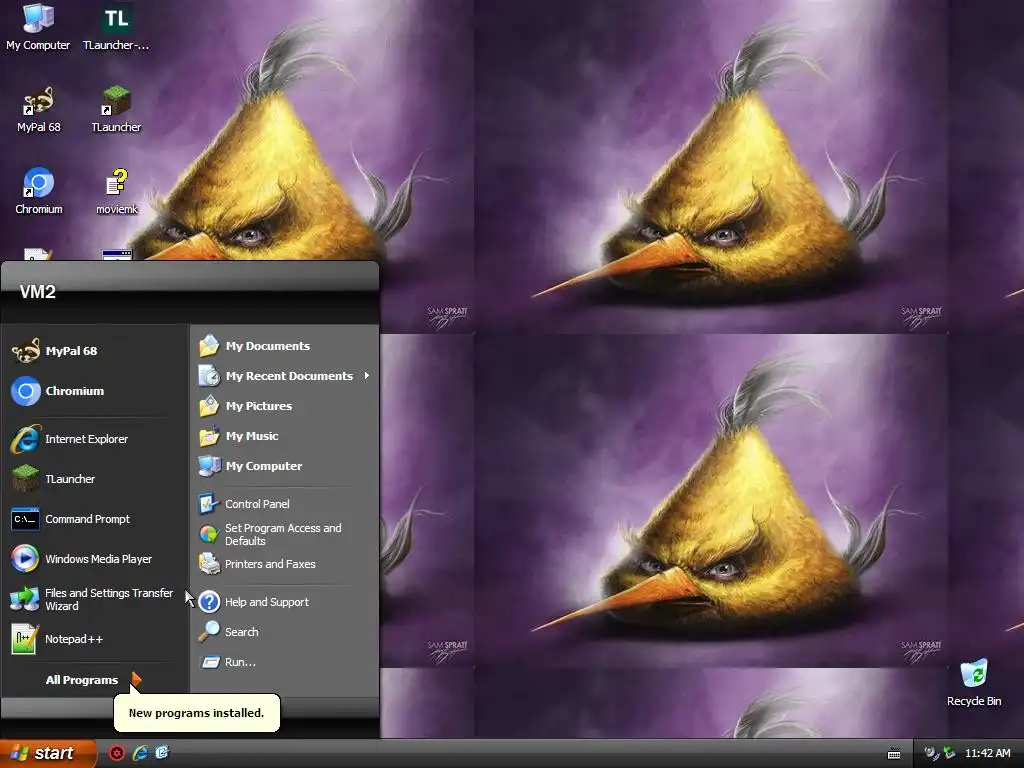This screenshot has height=768, width=1024.
Task: Open Command Prompt from the Start menu
Action: click(x=95, y=519)
